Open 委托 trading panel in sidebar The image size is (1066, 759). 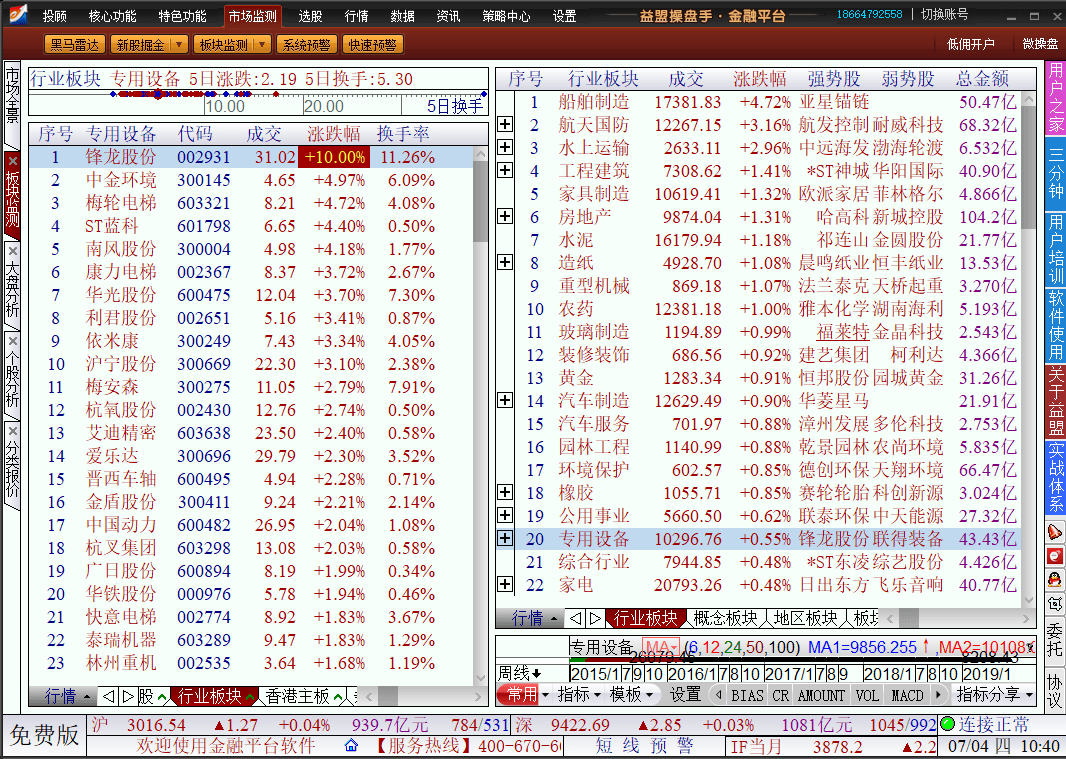1054,641
